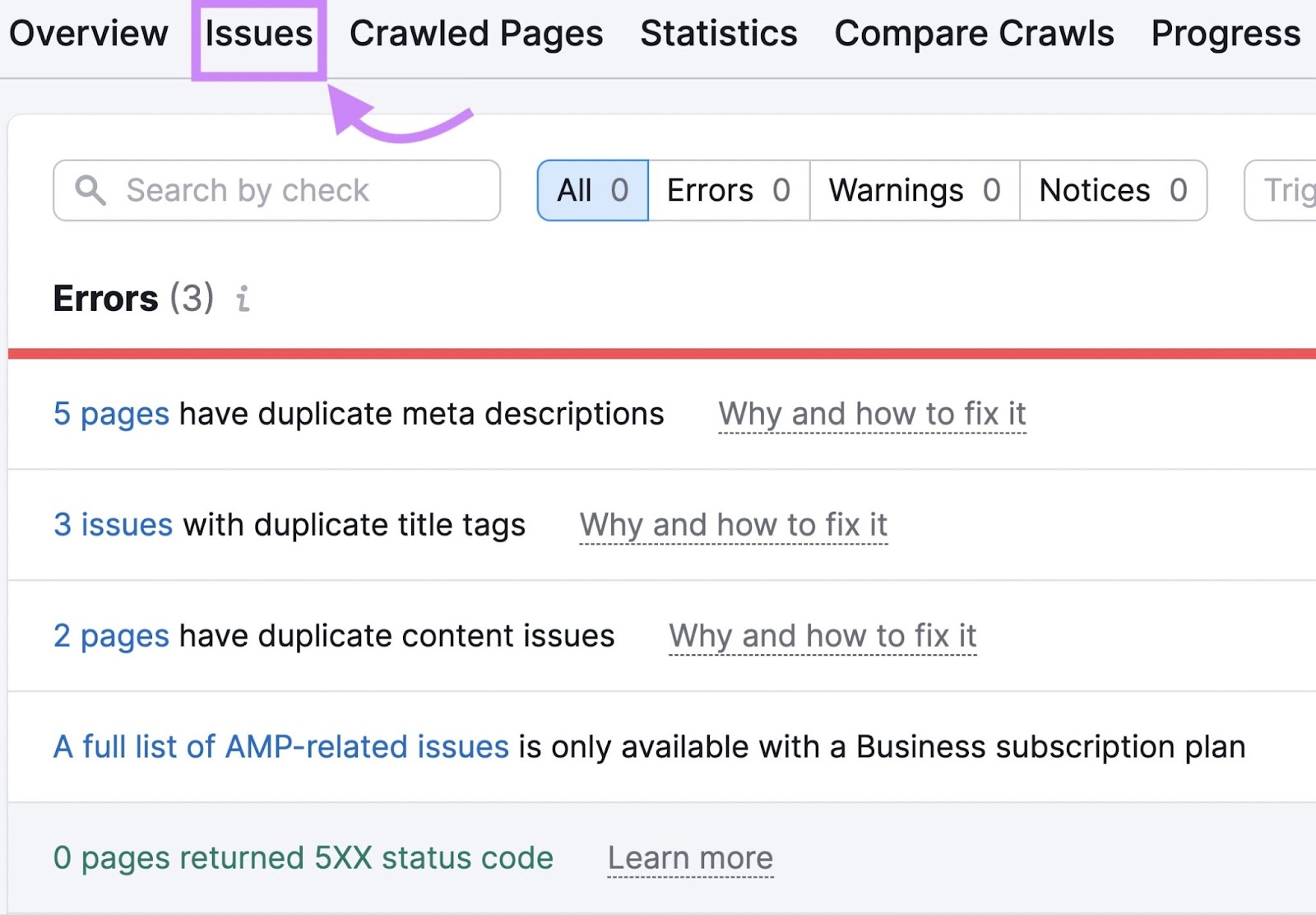Screen dimensions: 1316x915
Task: Filter results by Errors
Action: (729, 190)
